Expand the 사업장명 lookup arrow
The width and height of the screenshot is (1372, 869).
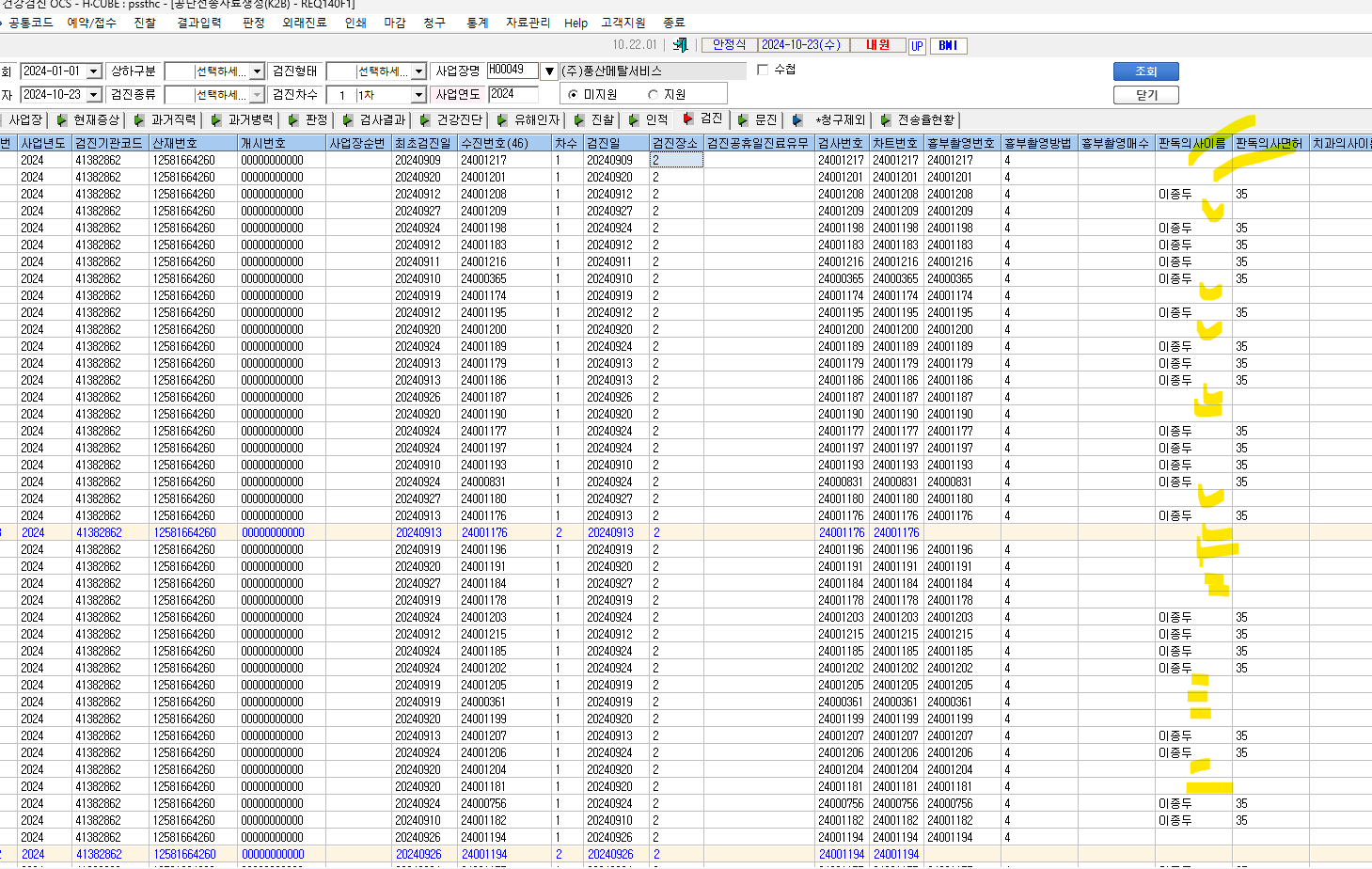(549, 71)
